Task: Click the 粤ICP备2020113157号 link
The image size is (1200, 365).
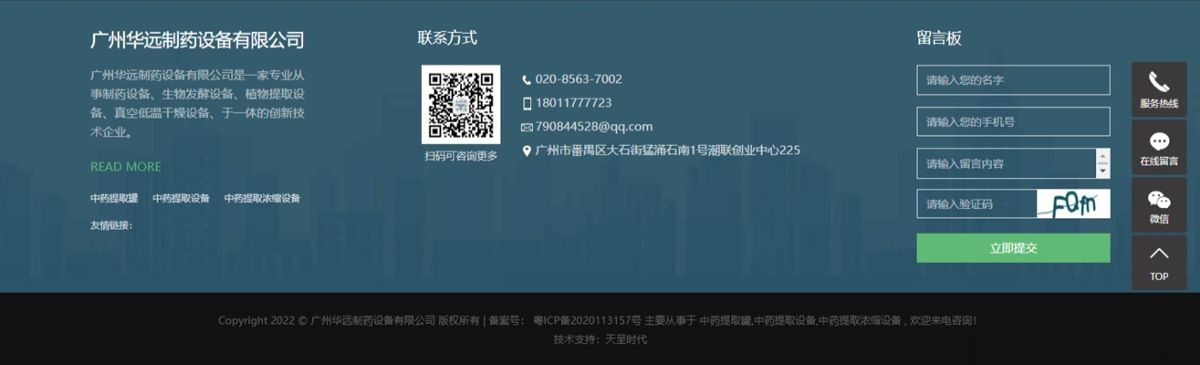Action: coord(587,321)
